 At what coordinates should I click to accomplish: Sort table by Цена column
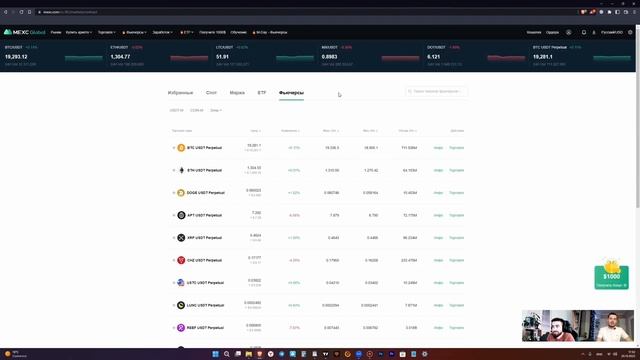(x=256, y=131)
